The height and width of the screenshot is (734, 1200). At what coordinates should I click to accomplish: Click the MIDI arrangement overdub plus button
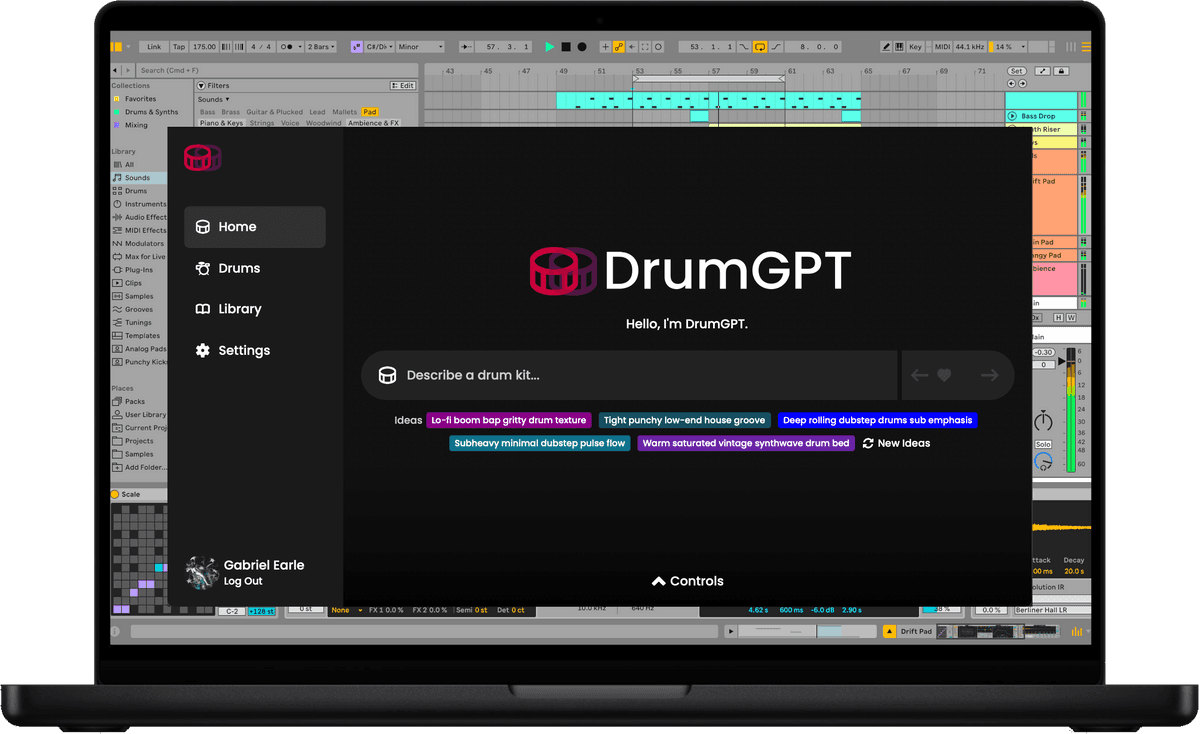click(605, 47)
